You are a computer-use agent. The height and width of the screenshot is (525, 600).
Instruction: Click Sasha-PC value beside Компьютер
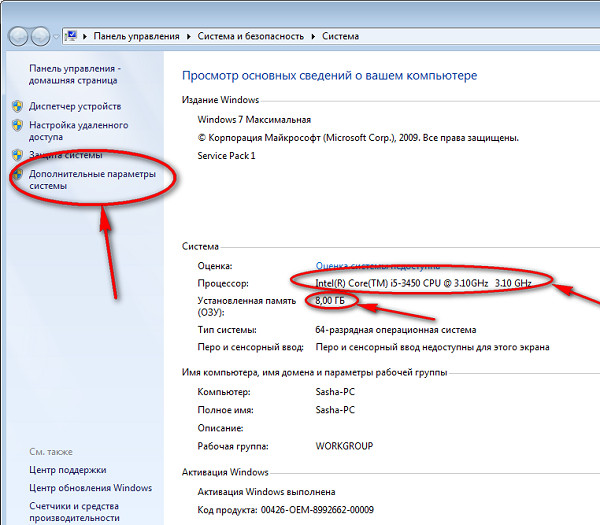point(335,392)
